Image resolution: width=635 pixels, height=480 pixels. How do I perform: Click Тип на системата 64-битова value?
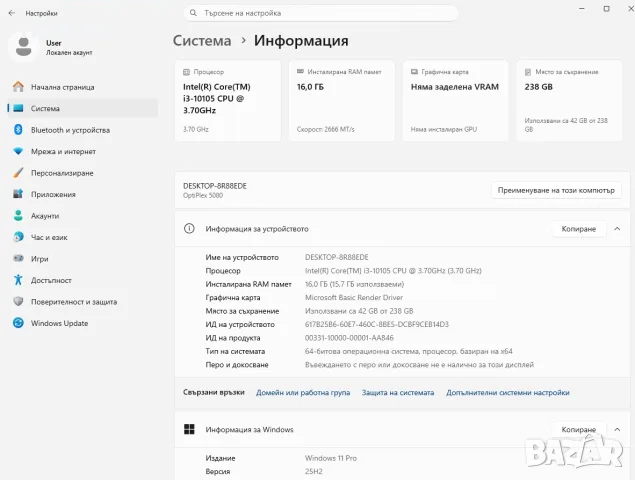coord(409,351)
